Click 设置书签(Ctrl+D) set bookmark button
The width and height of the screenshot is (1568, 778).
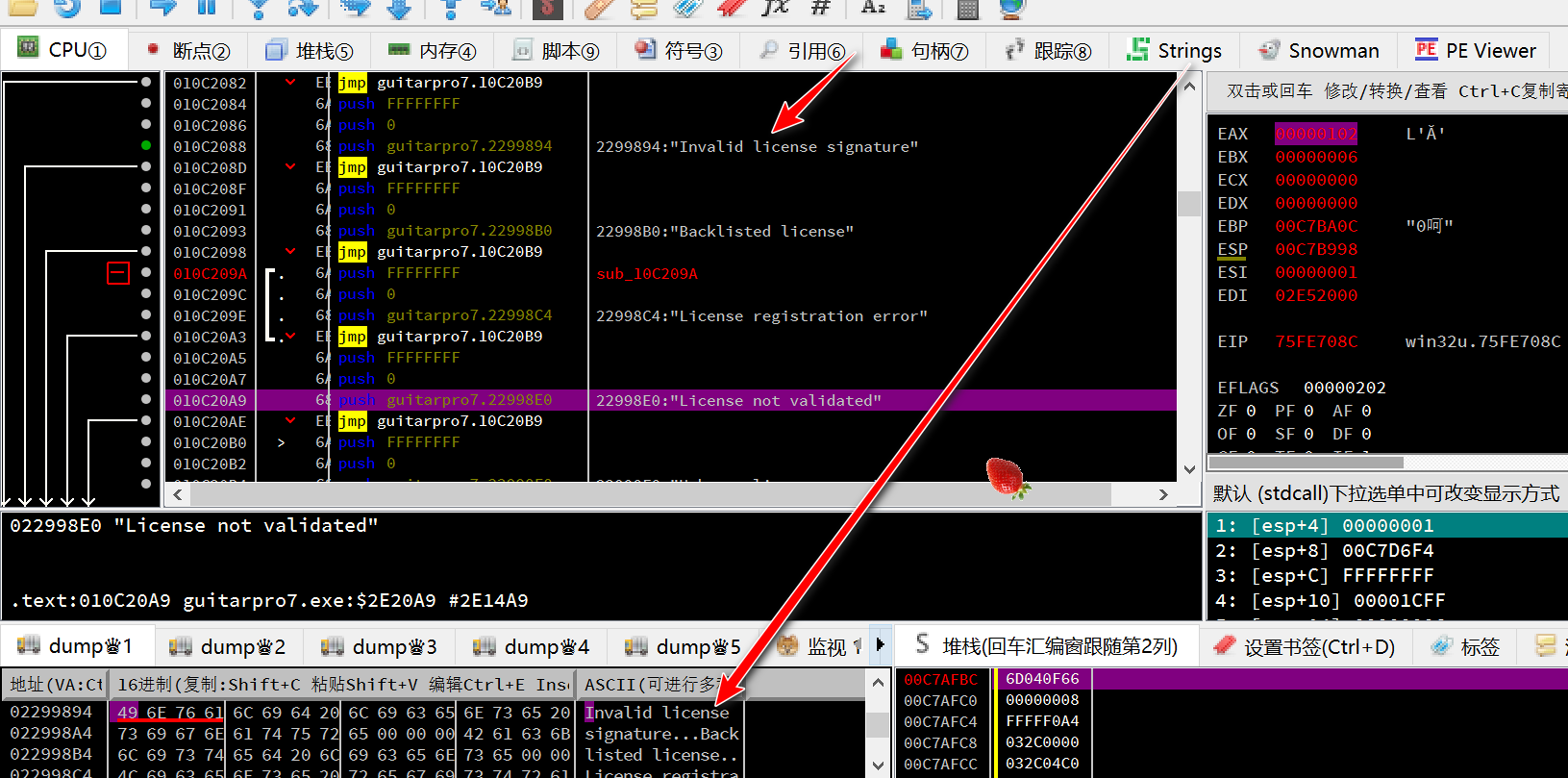pos(1306,646)
